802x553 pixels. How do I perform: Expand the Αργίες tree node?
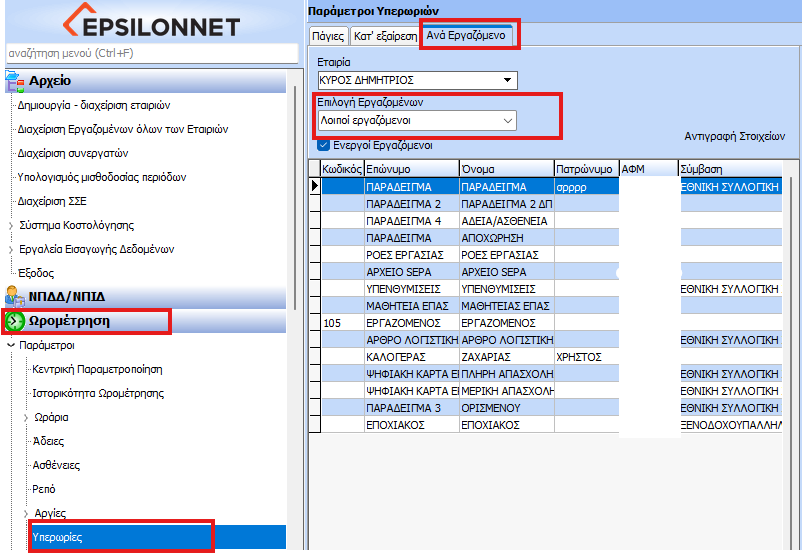click(x=26, y=513)
